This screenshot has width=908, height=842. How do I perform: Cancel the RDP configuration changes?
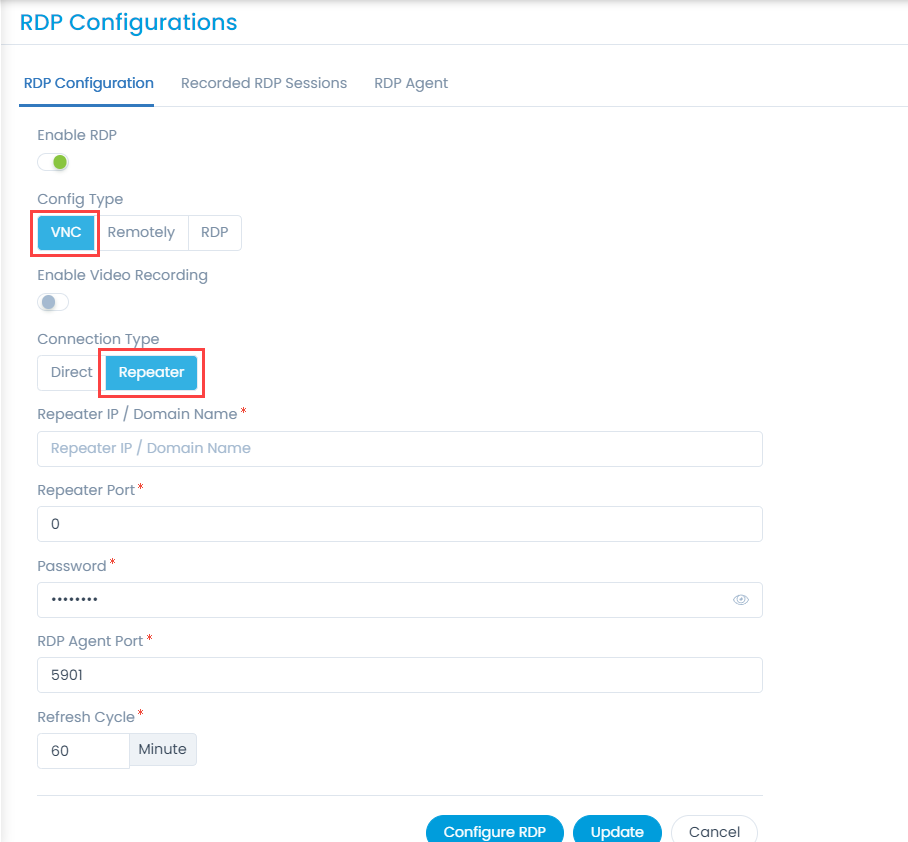714,831
